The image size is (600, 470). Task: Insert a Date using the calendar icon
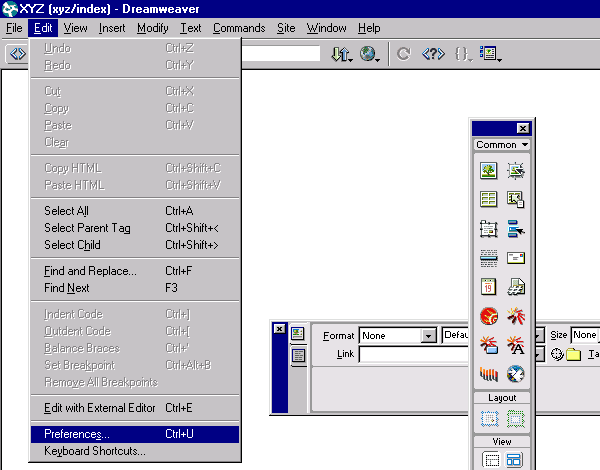click(x=489, y=287)
